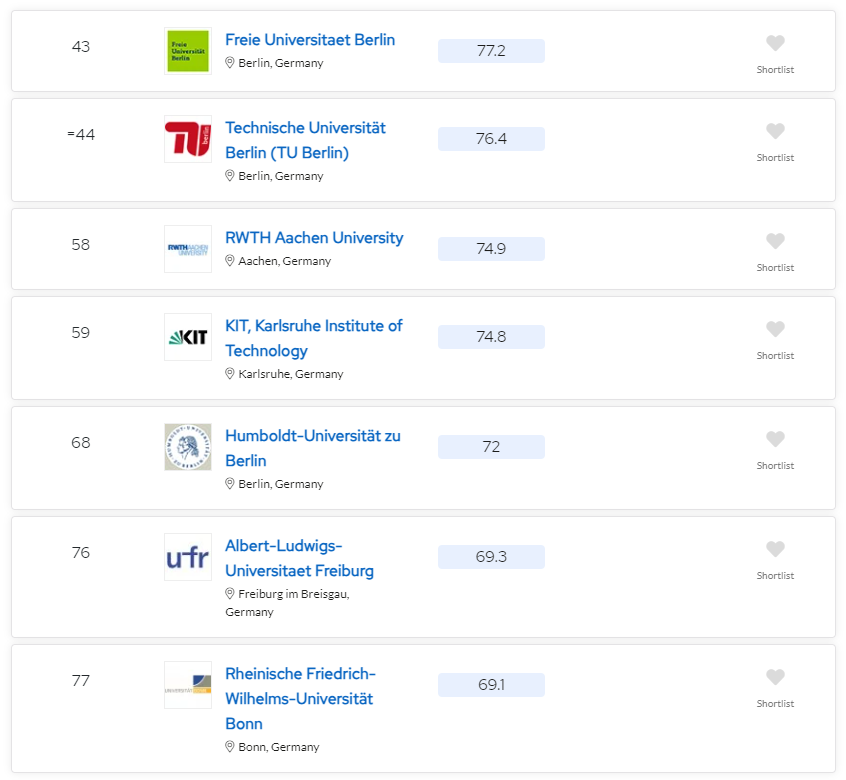The height and width of the screenshot is (780, 846).
Task: Click the Freie Universitaet Berlin logo
Action: tap(188, 51)
